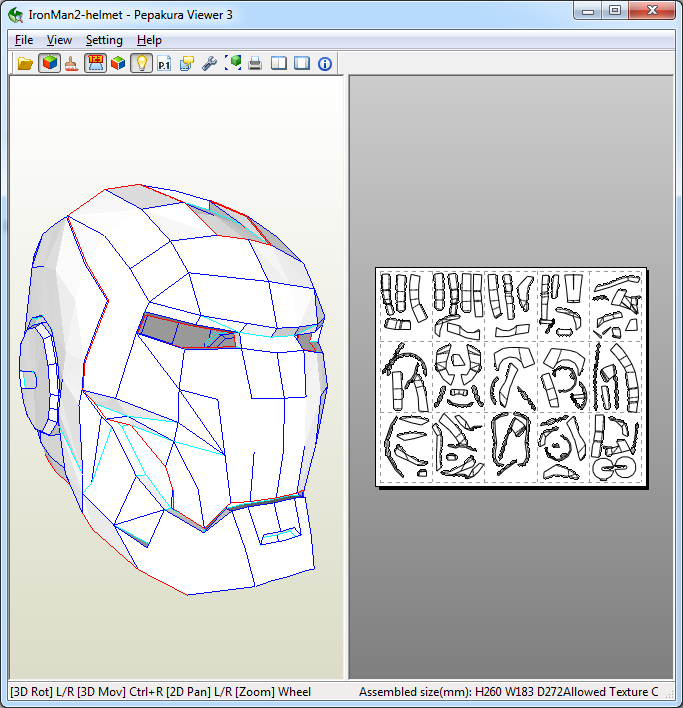This screenshot has width=683, height=708.
Task: Click the 2D pattern sheet thumbnail
Action: (511, 377)
